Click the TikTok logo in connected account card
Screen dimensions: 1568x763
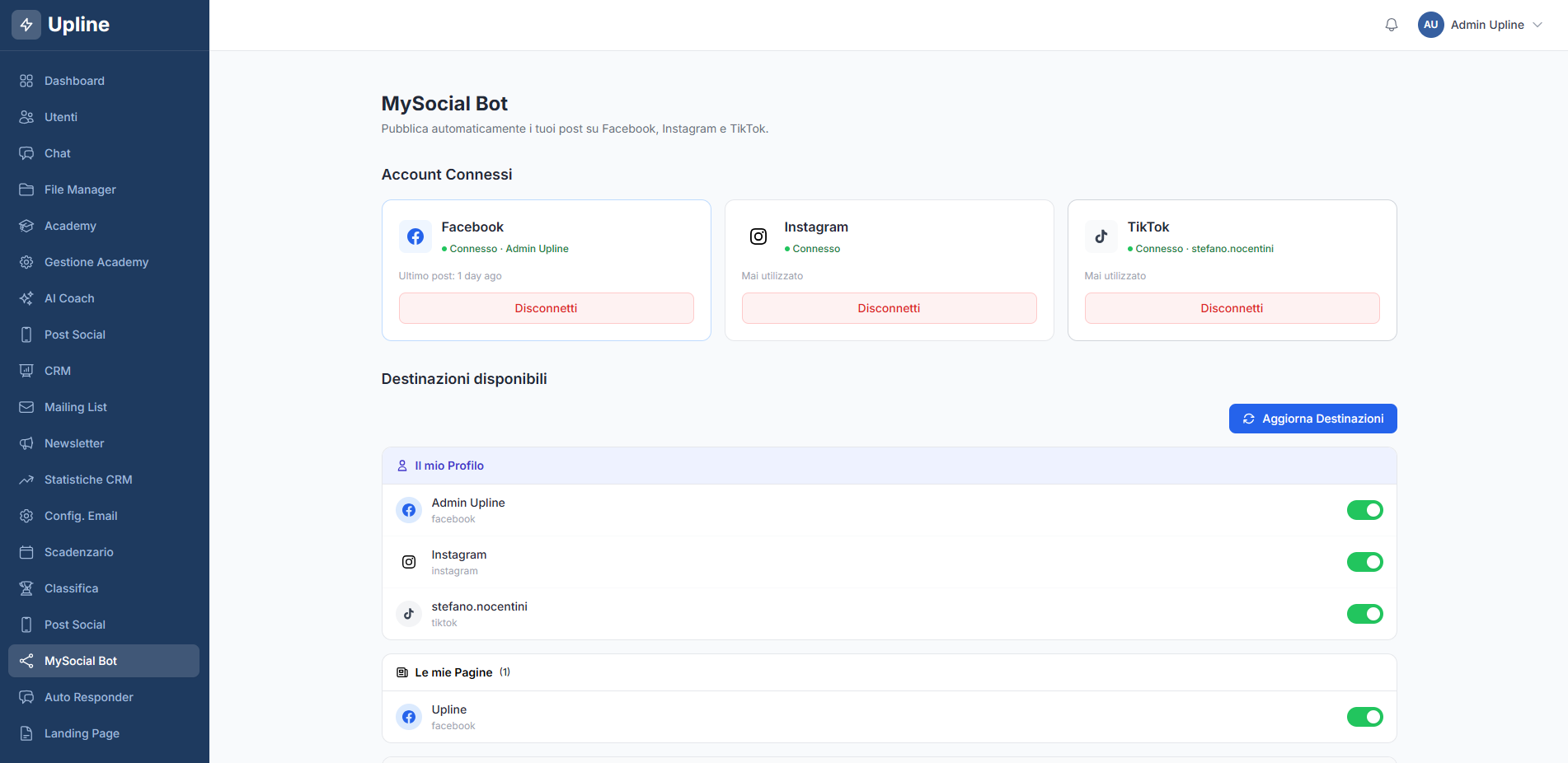click(x=1101, y=236)
